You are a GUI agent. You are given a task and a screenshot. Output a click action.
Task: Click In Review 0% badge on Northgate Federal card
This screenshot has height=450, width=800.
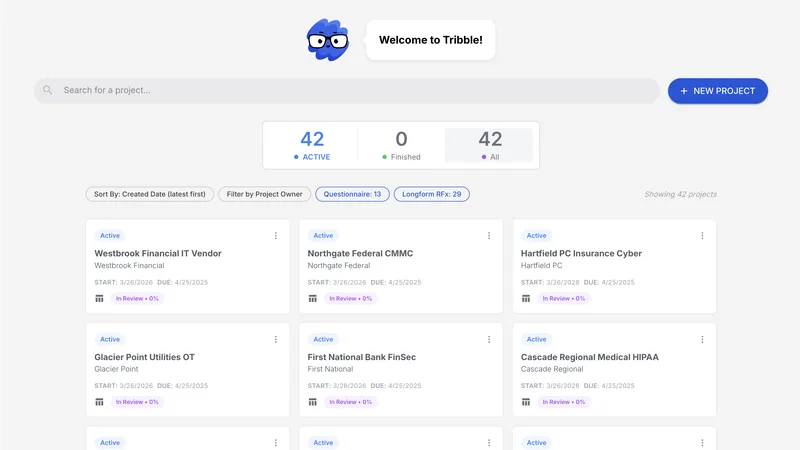pos(350,298)
